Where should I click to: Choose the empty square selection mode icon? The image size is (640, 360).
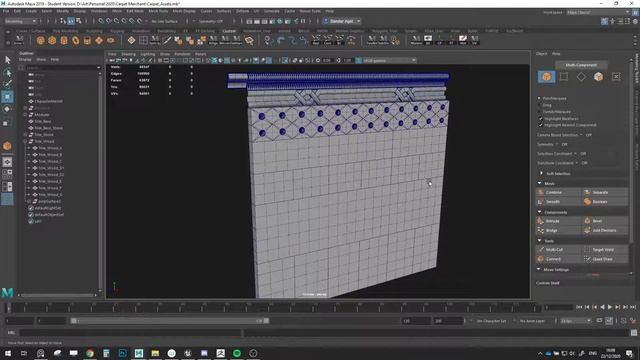pyautogui.click(x=564, y=77)
